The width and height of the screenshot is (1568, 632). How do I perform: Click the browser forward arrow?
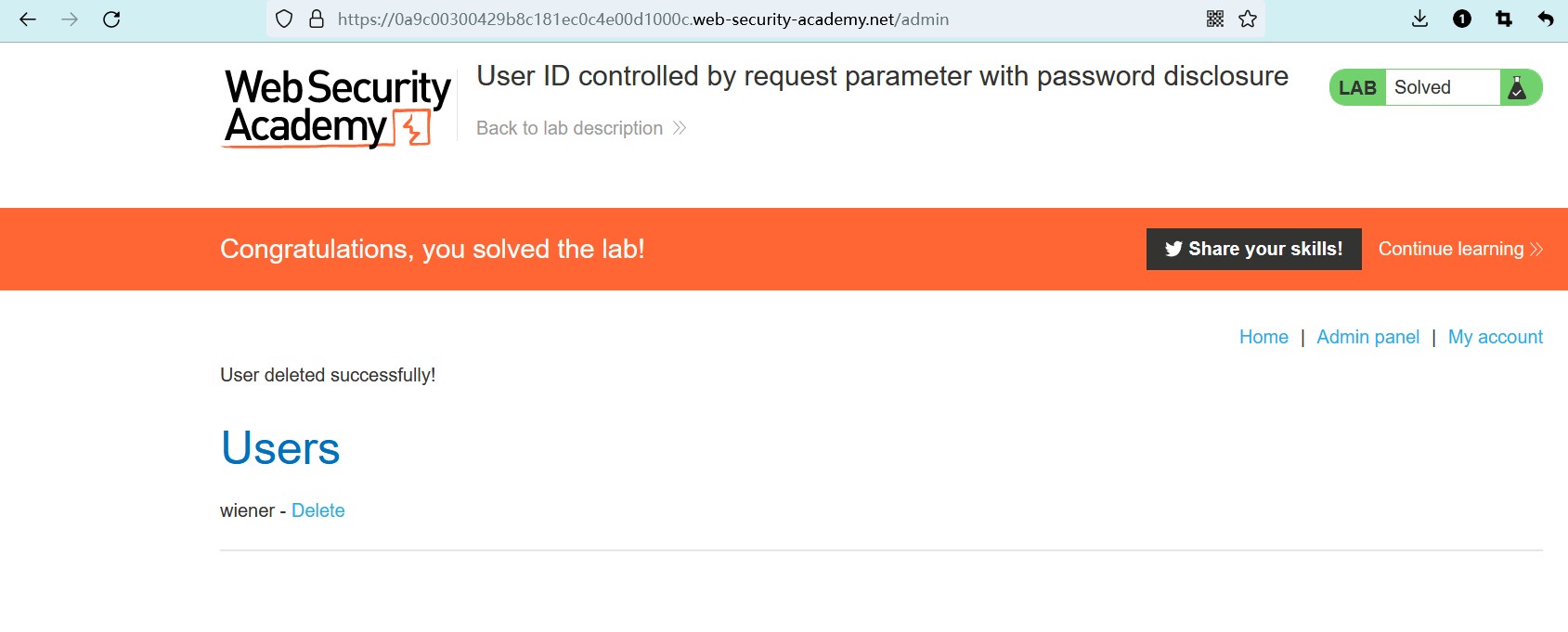[x=70, y=19]
